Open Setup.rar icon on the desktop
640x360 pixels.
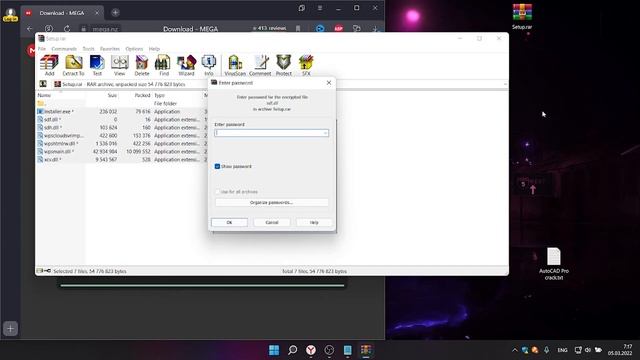(522, 16)
